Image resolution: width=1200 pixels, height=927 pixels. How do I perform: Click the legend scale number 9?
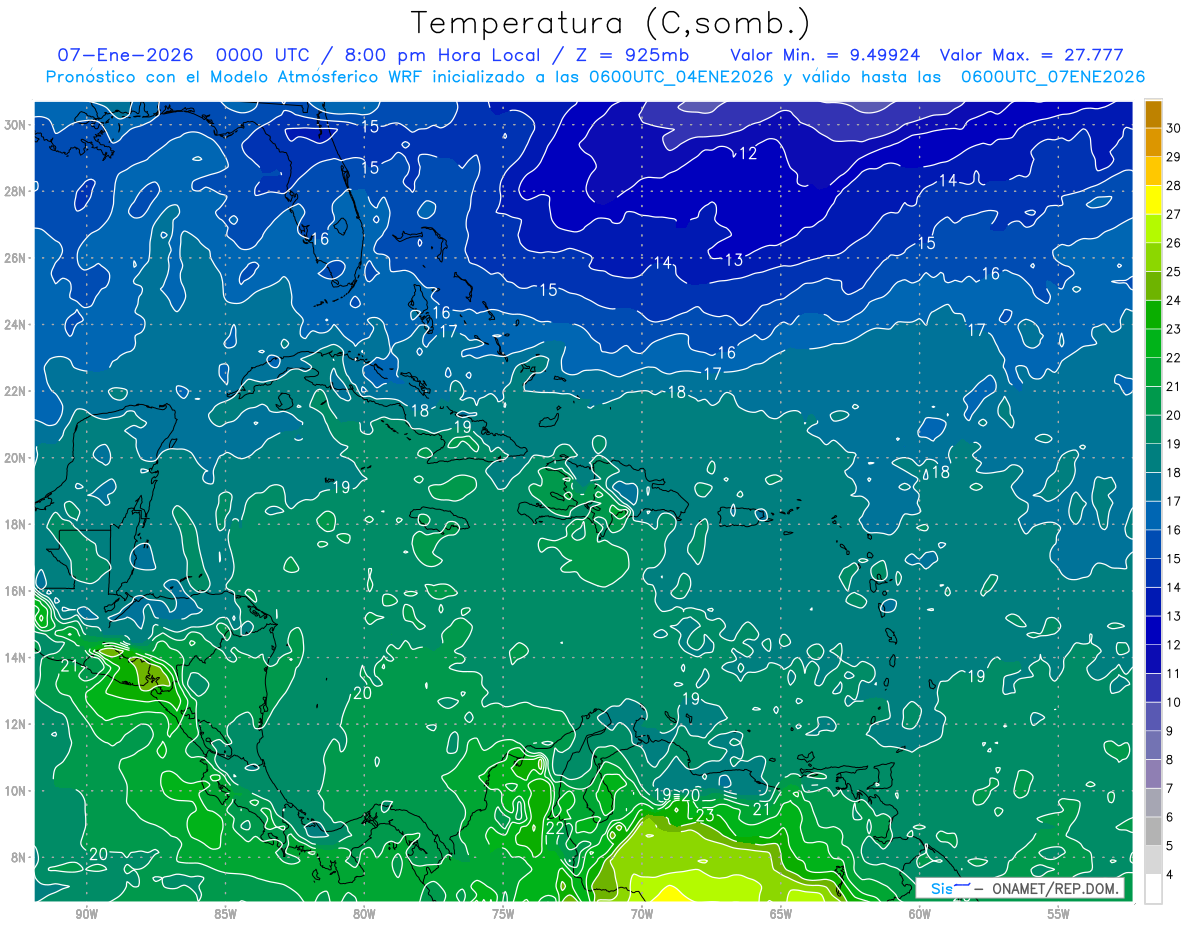pyautogui.click(x=1171, y=731)
